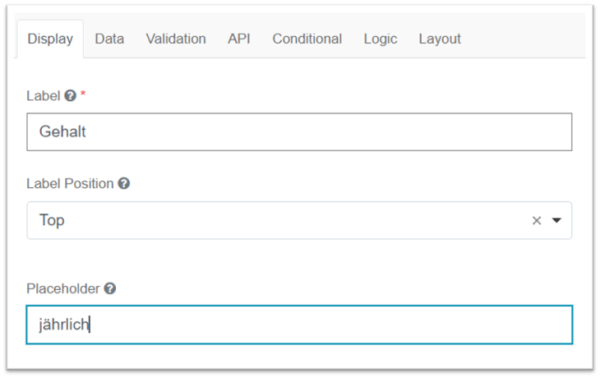
Task: Focus the Label field containing Gehalt
Action: pos(299,132)
